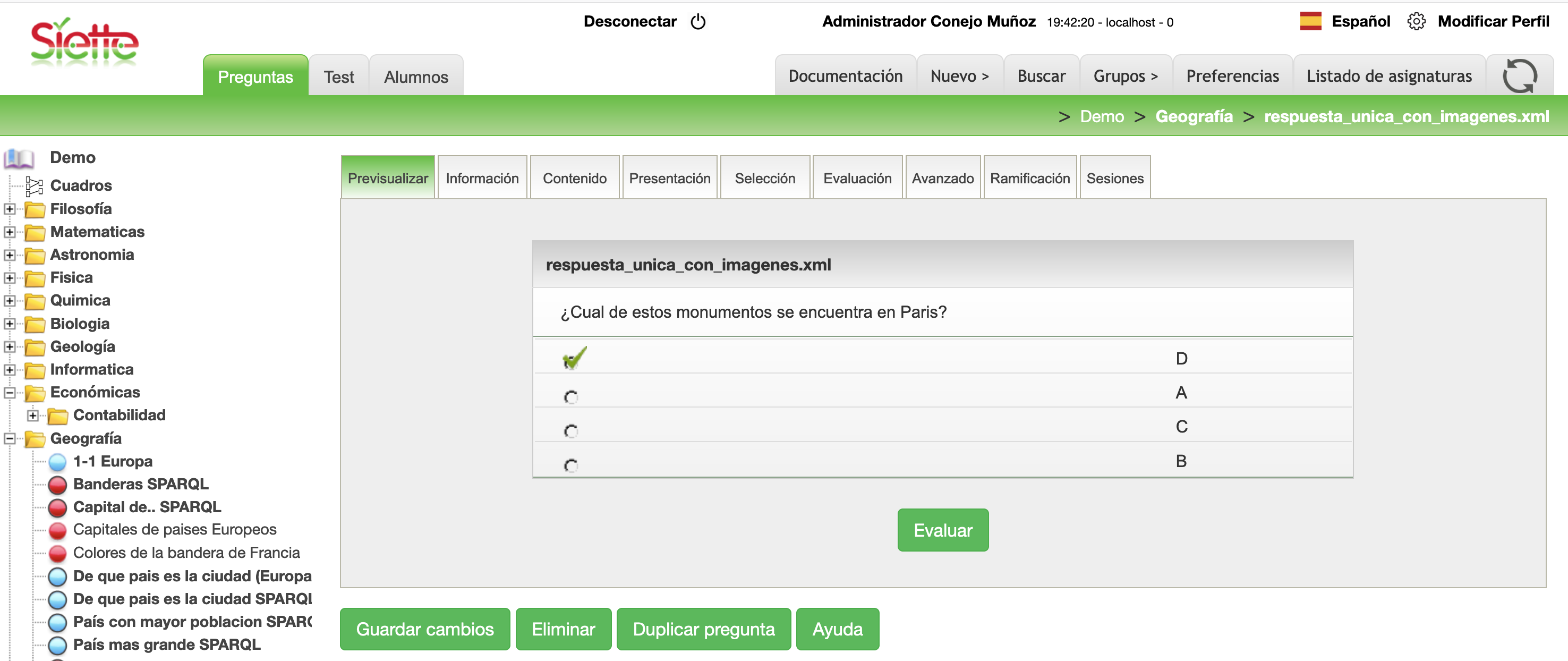Click the Demo book icon
This screenshot has height=661, width=1568.
pyautogui.click(x=18, y=158)
